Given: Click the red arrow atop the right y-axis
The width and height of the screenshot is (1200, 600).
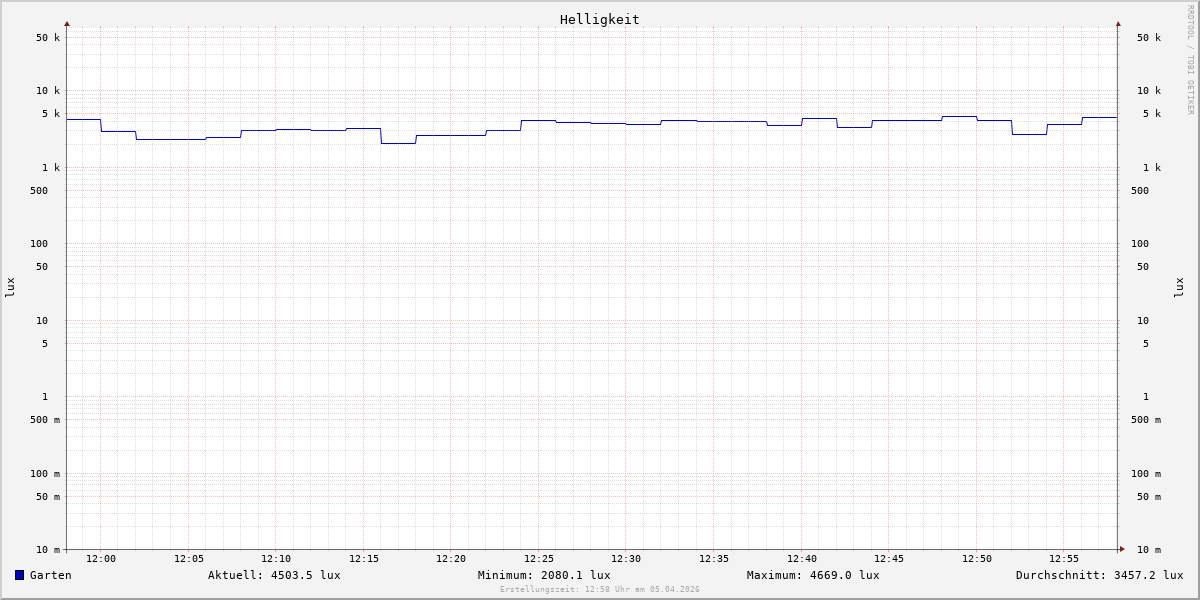Looking at the screenshot, I should point(1118,23).
